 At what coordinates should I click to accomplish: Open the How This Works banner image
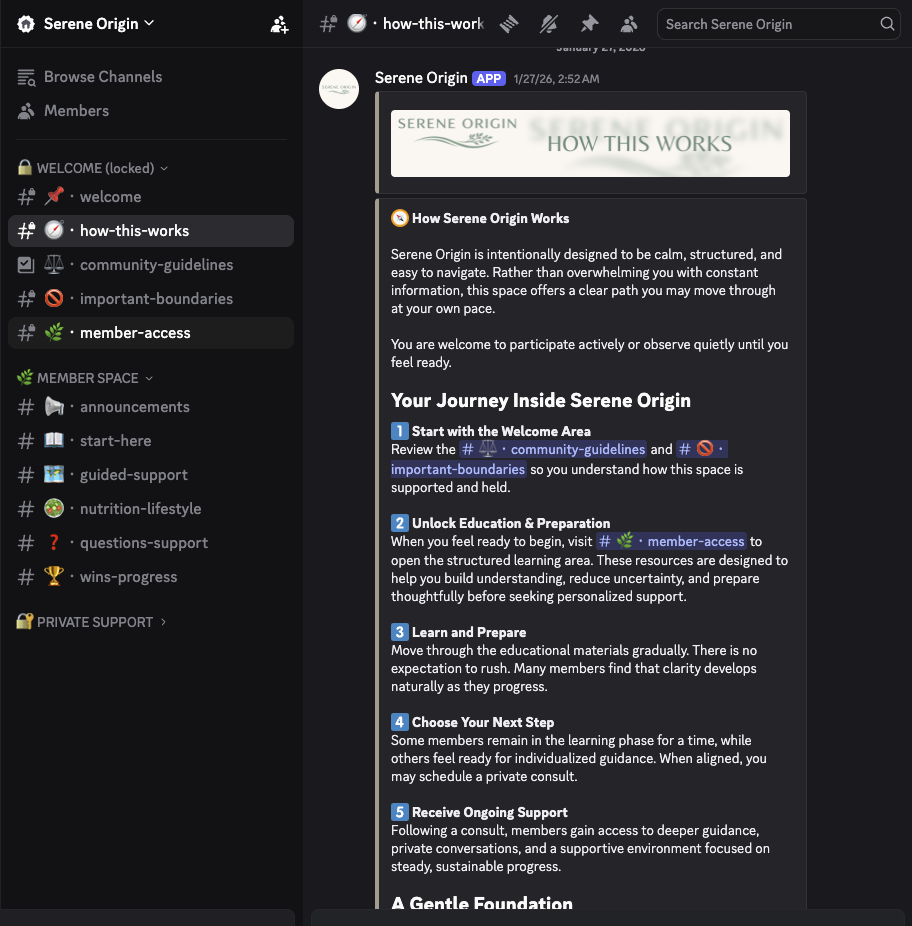pyautogui.click(x=590, y=143)
